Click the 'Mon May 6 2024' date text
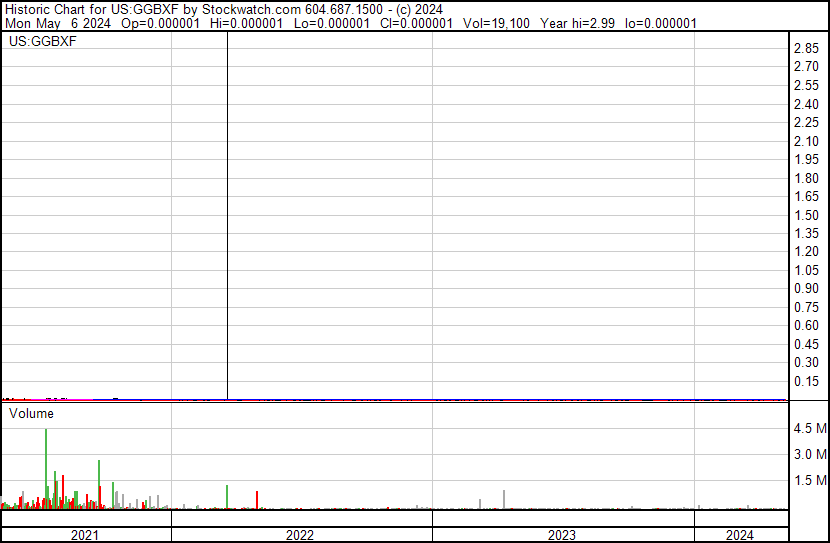This screenshot has width=830, height=543. coord(58,23)
